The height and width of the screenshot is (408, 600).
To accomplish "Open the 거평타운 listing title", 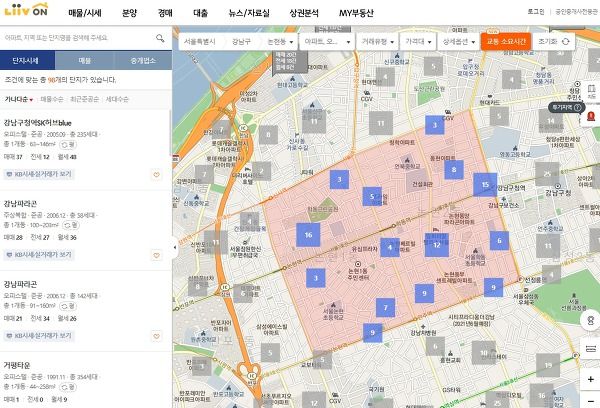I will coord(17,365).
